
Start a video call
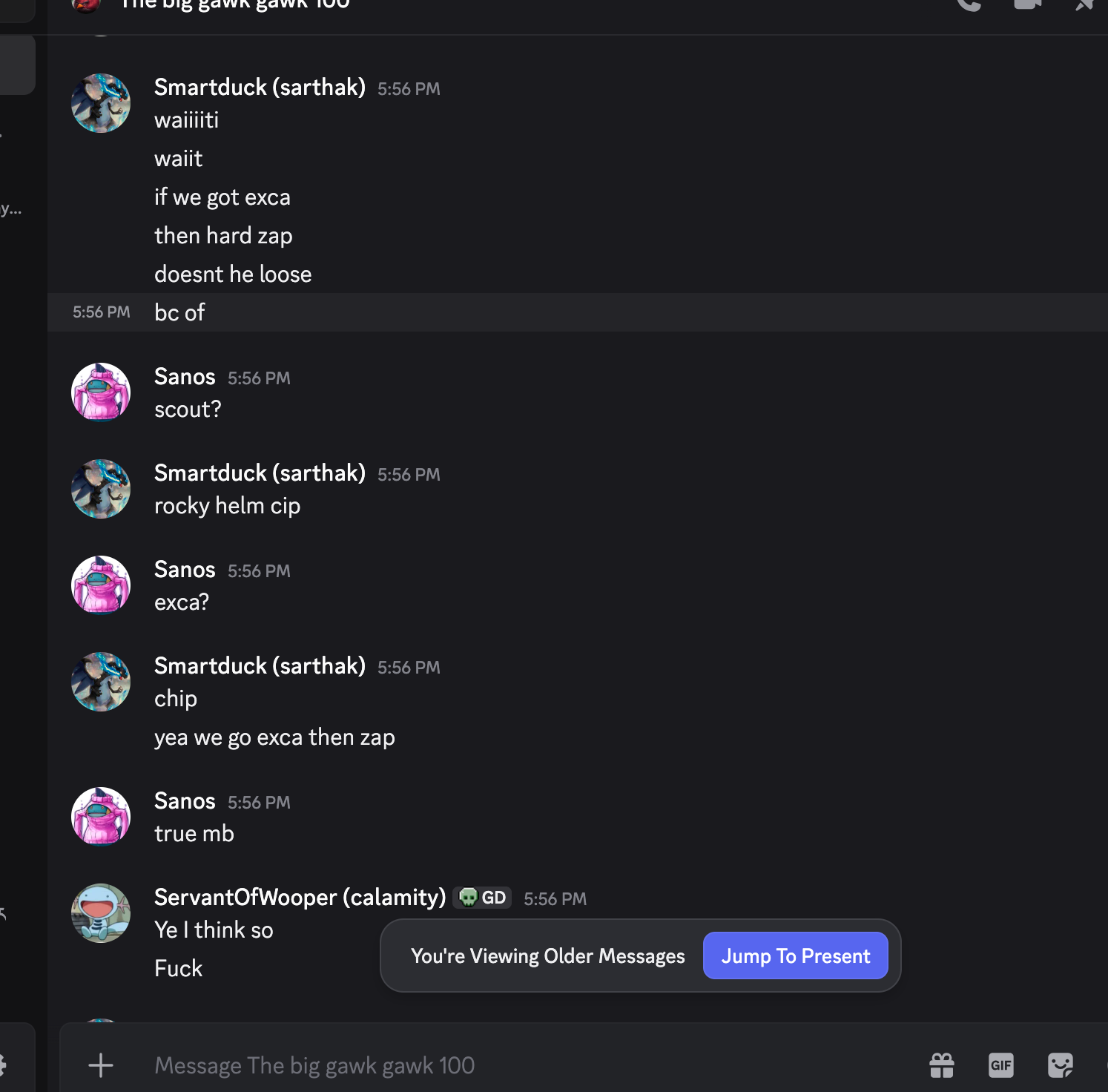tap(1027, 4)
